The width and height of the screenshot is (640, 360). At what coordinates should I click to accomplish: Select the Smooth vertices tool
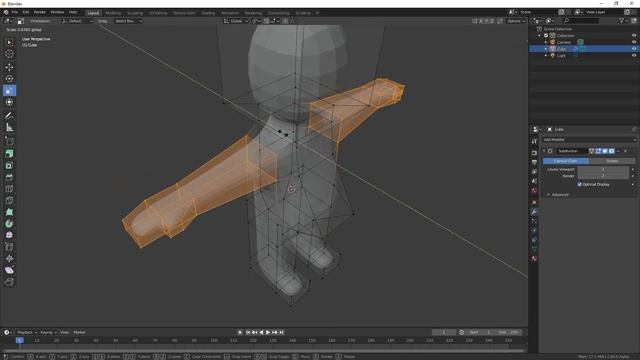9,236
